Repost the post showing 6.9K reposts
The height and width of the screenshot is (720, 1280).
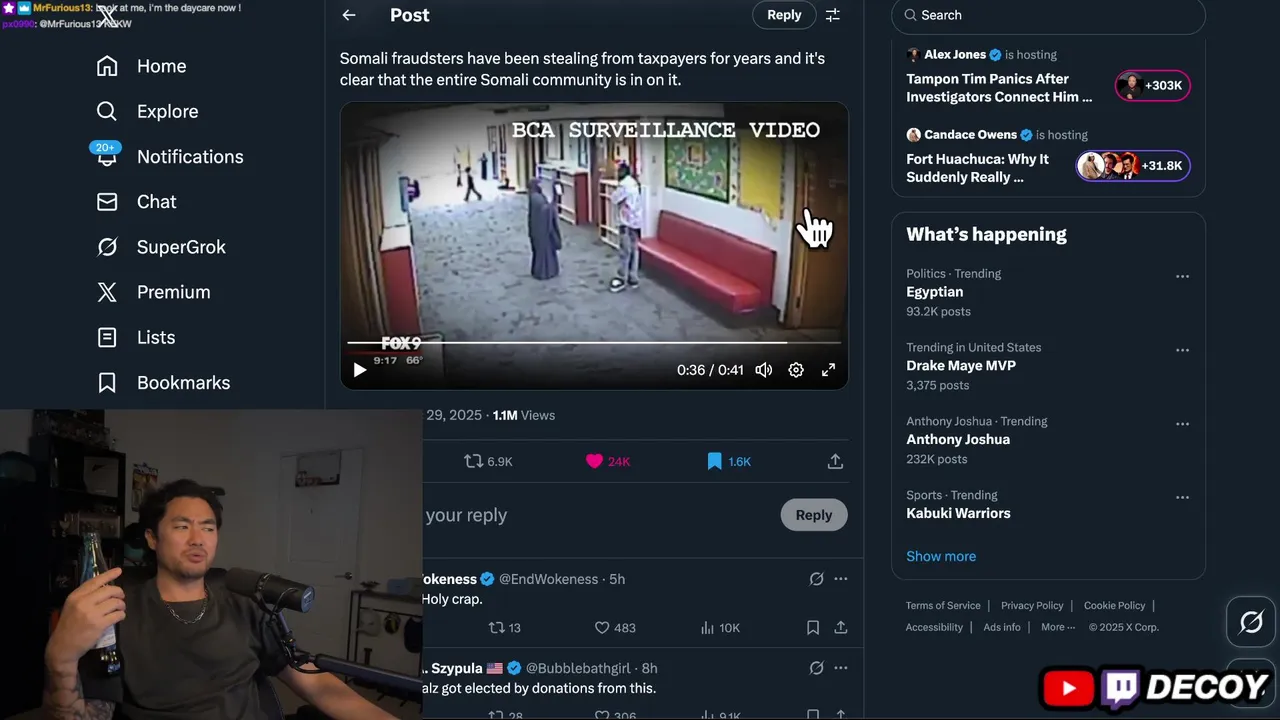click(x=488, y=461)
